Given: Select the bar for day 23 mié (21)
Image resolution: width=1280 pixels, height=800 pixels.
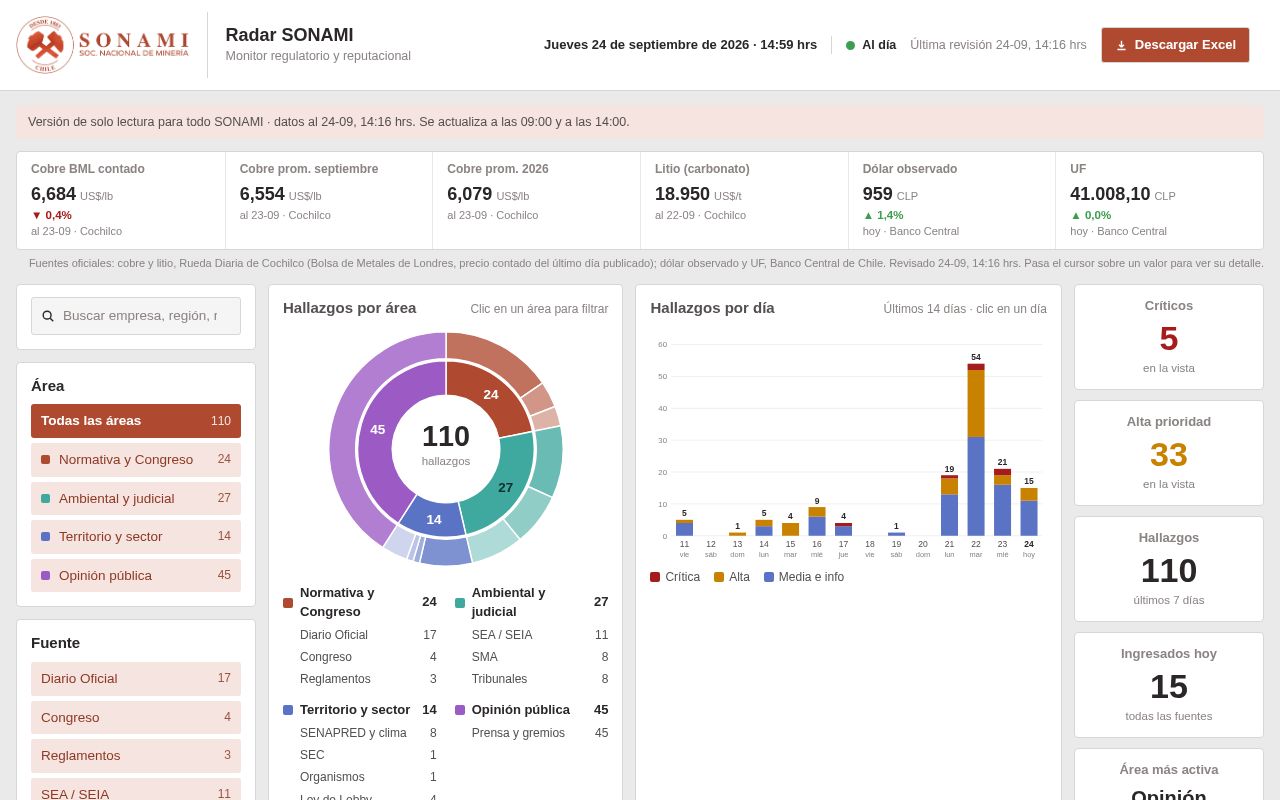Looking at the screenshot, I should [1002, 503].
